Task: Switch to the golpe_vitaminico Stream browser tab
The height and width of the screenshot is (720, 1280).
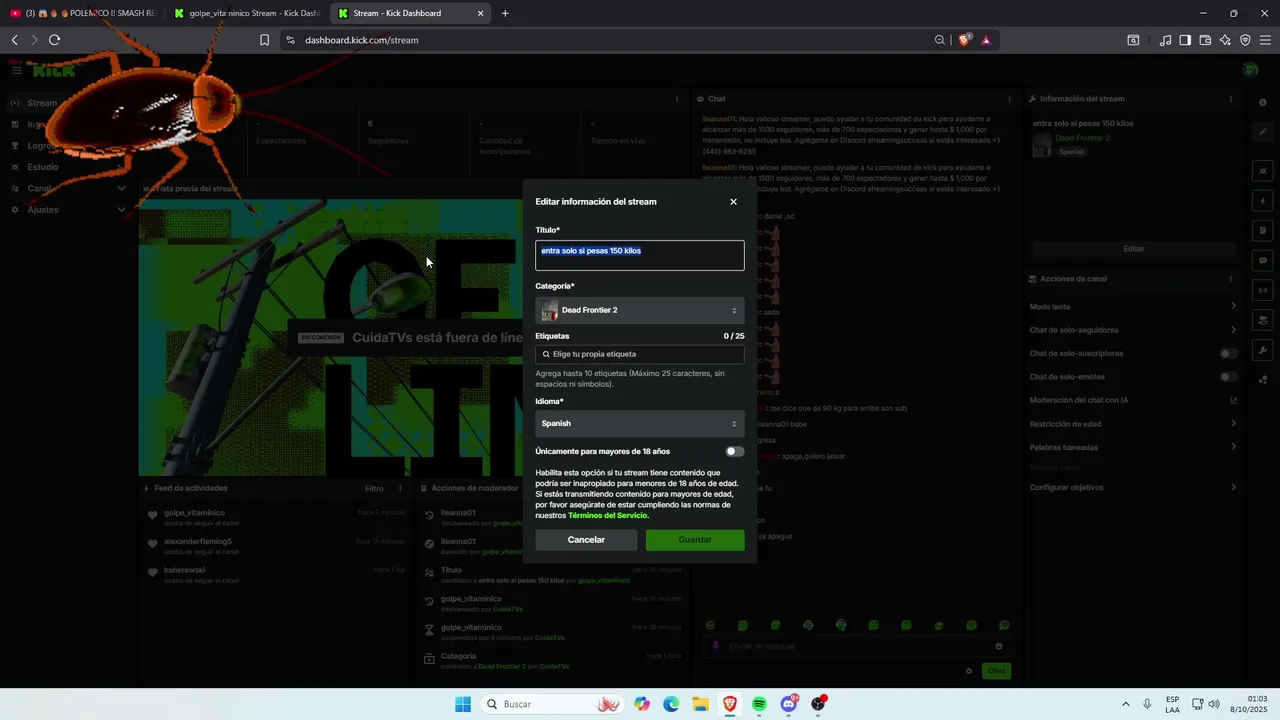Action: click(246, 13)
